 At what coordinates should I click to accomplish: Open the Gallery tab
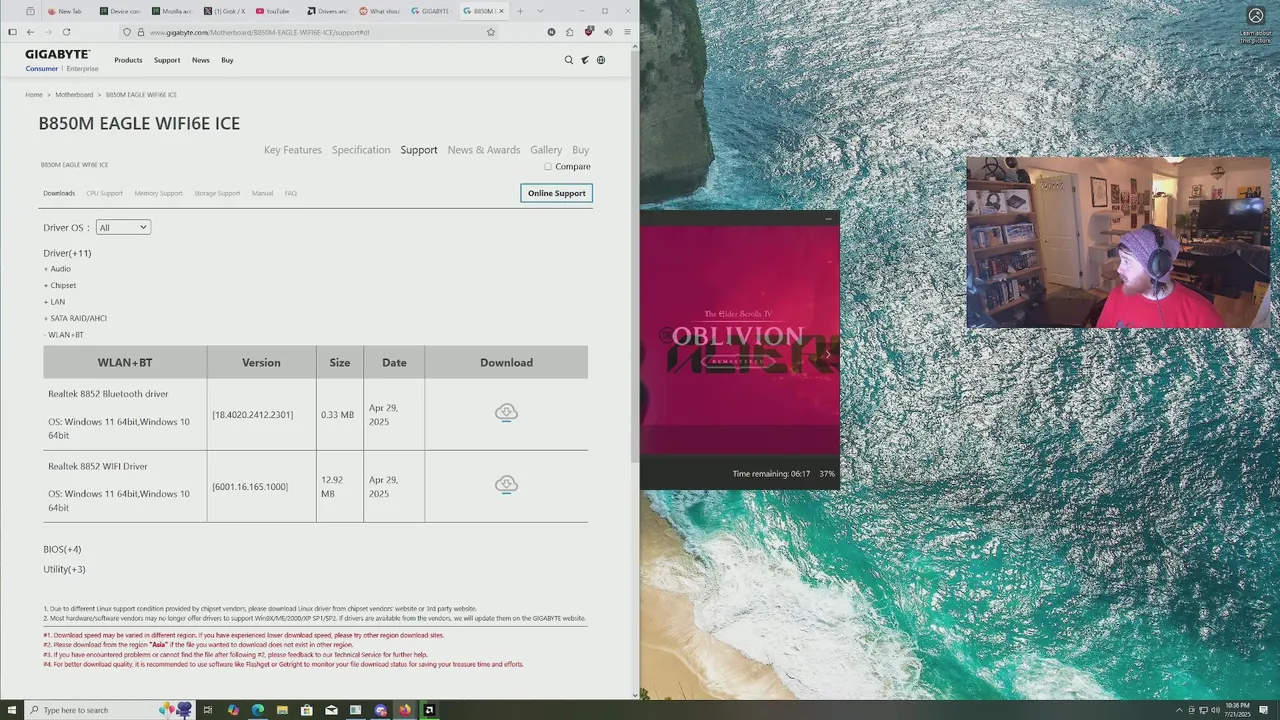point(546,150)
